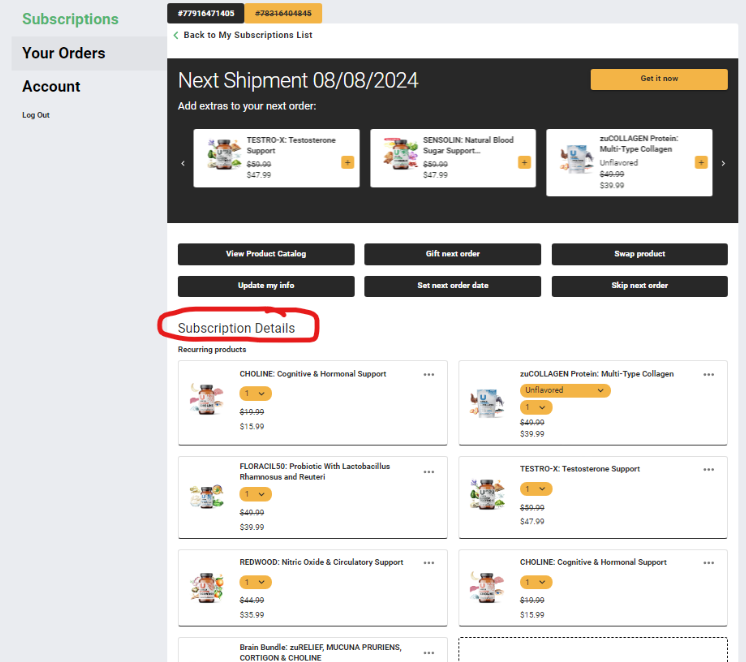746x662 pixels.
Task: Open three-dot menu on FLORACIL50 card
Action: point(429,472)
